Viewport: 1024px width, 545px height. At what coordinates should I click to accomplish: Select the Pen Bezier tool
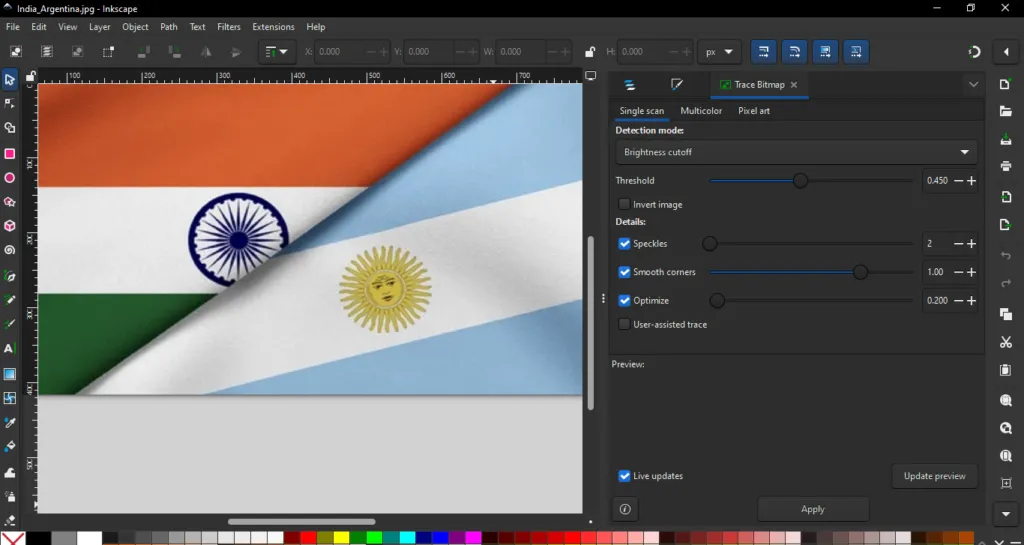(x=9, y=276)
